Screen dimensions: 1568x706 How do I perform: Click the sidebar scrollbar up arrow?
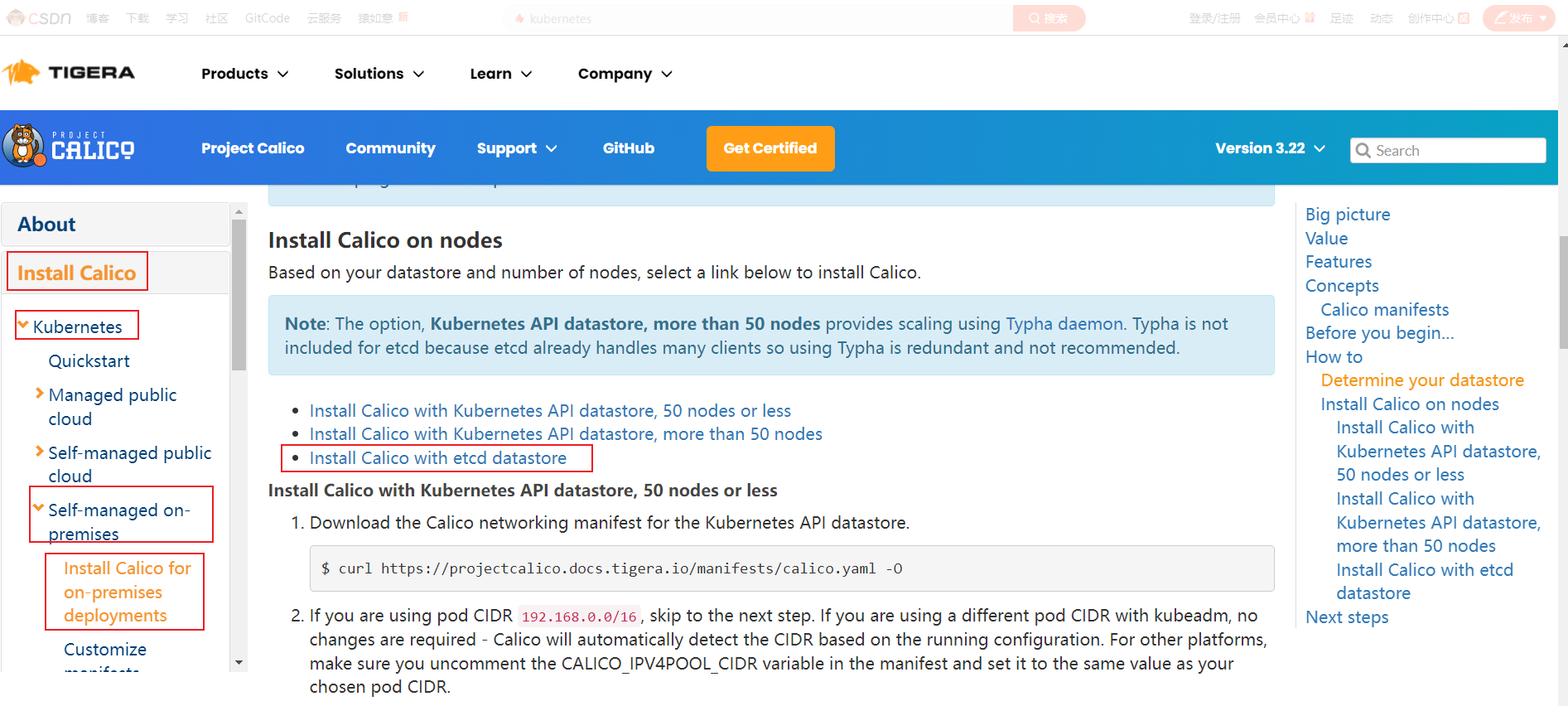point(239,212)
